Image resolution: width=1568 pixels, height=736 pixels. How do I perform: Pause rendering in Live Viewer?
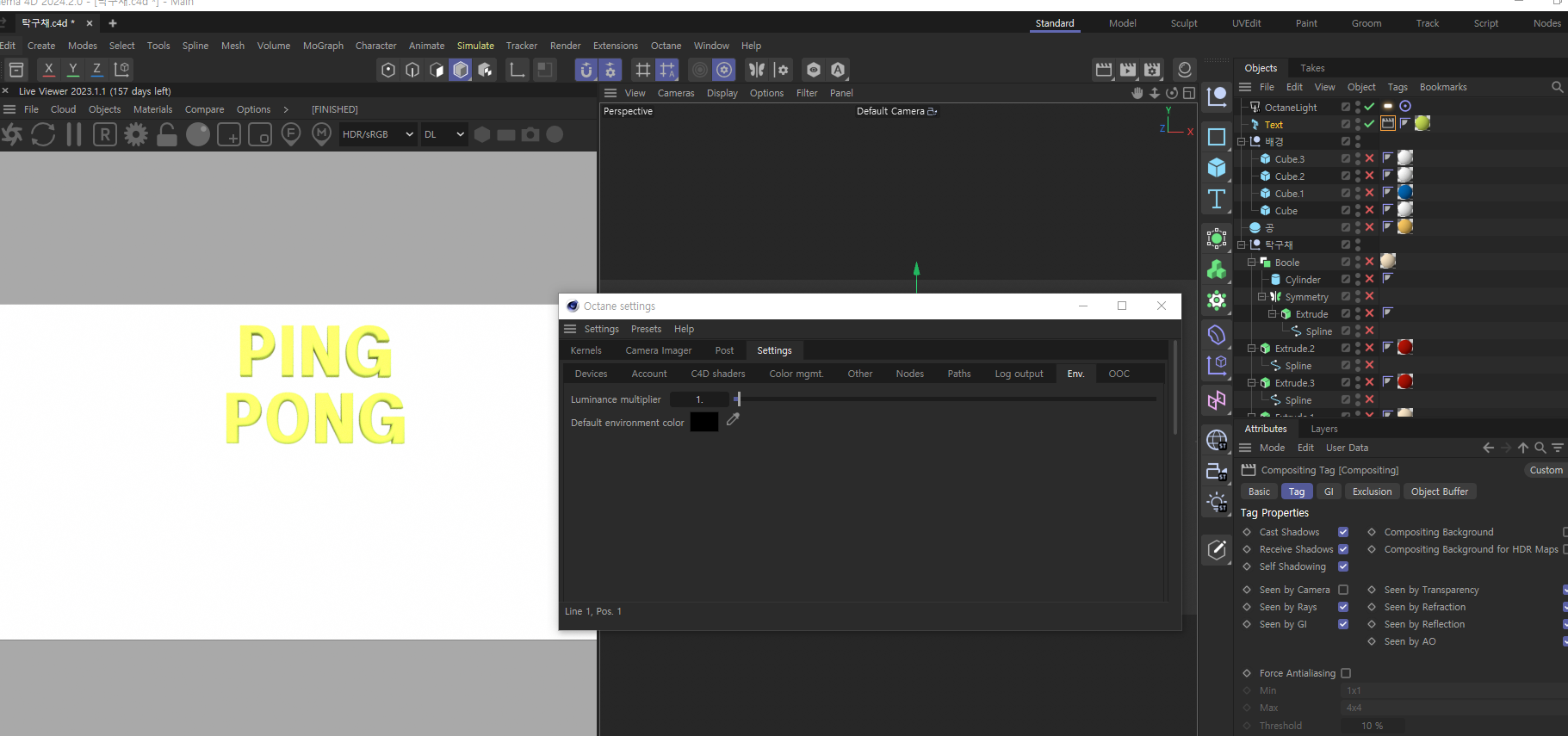pos(74,134)
